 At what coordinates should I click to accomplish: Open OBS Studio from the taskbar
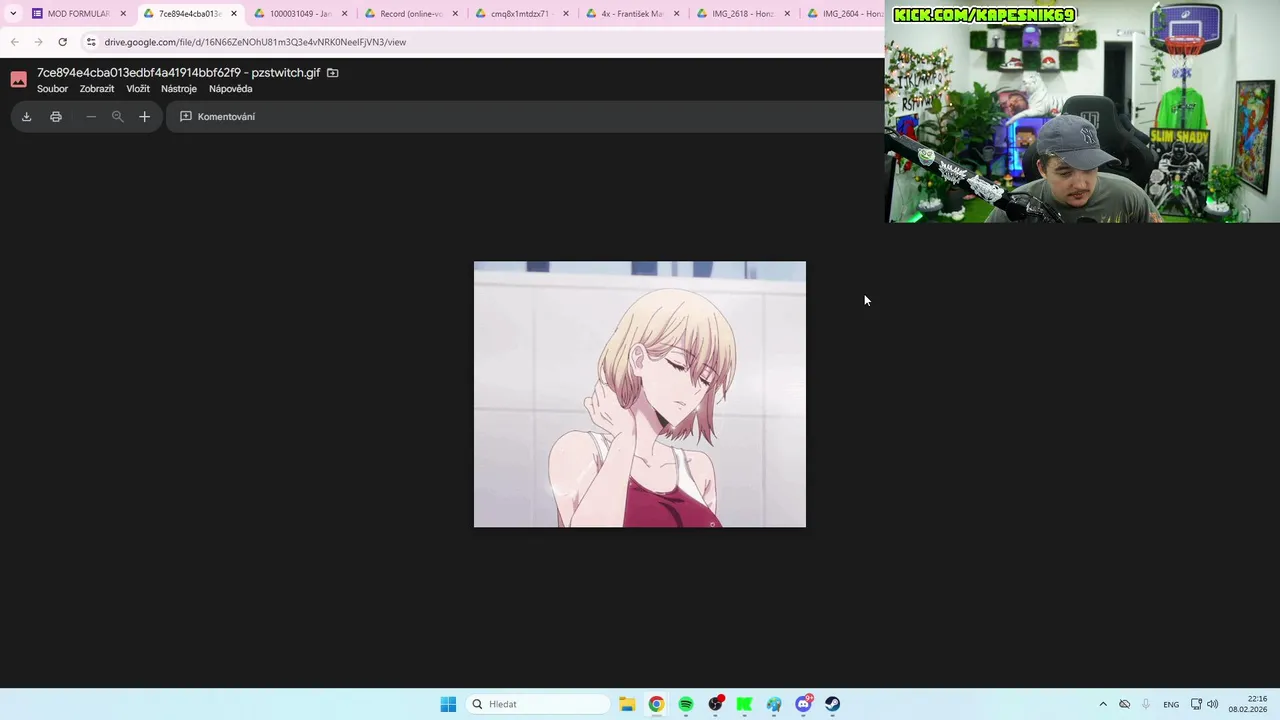click(715, 704)
